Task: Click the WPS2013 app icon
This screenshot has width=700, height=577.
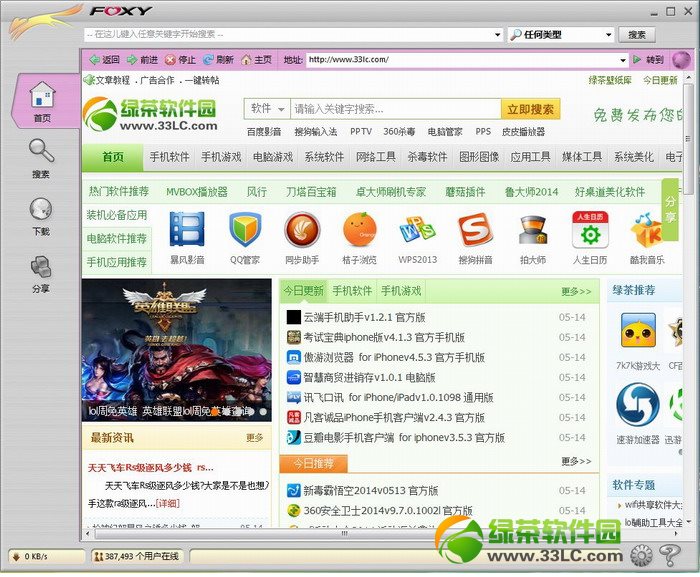Action: (x=417, y=230)
